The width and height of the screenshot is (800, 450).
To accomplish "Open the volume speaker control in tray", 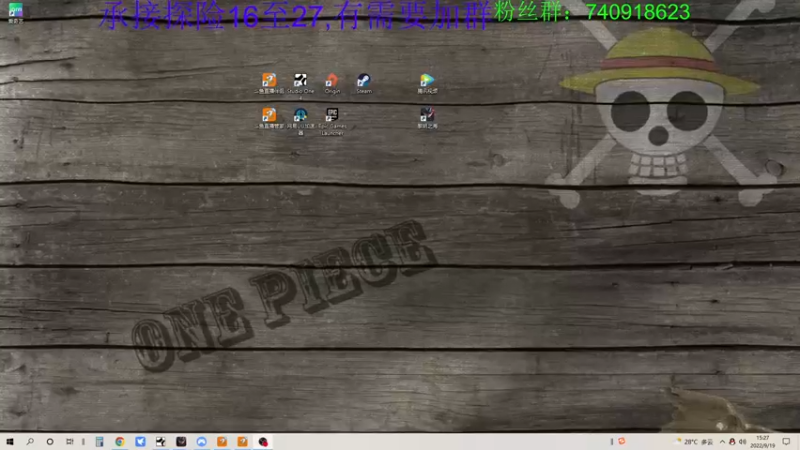I will click(742, 442).
